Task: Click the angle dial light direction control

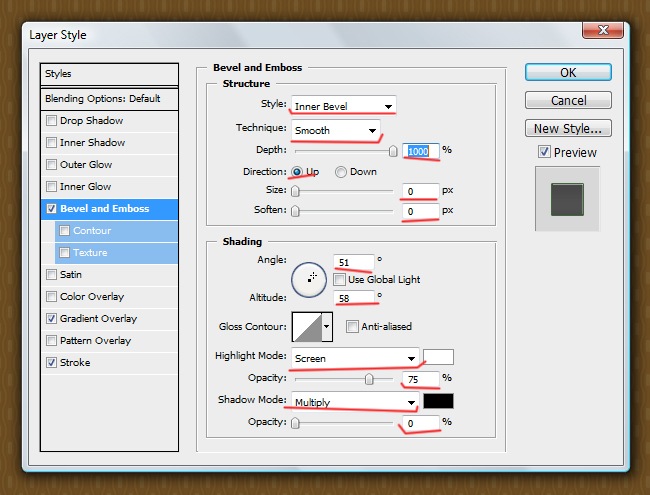Action: 310,279
